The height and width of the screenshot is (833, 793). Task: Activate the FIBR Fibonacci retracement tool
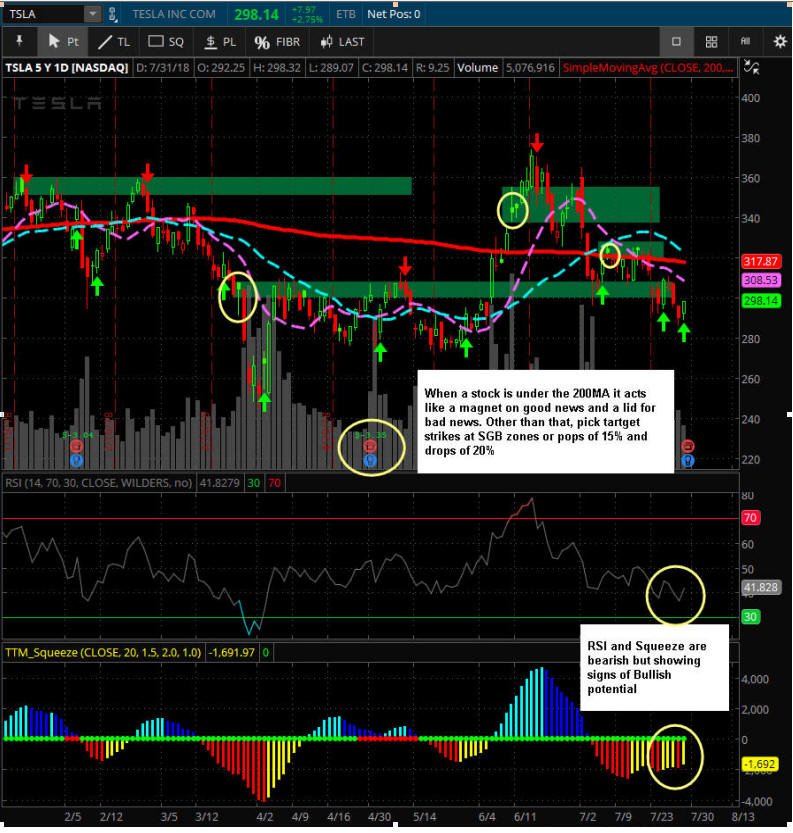coord(277,42)
